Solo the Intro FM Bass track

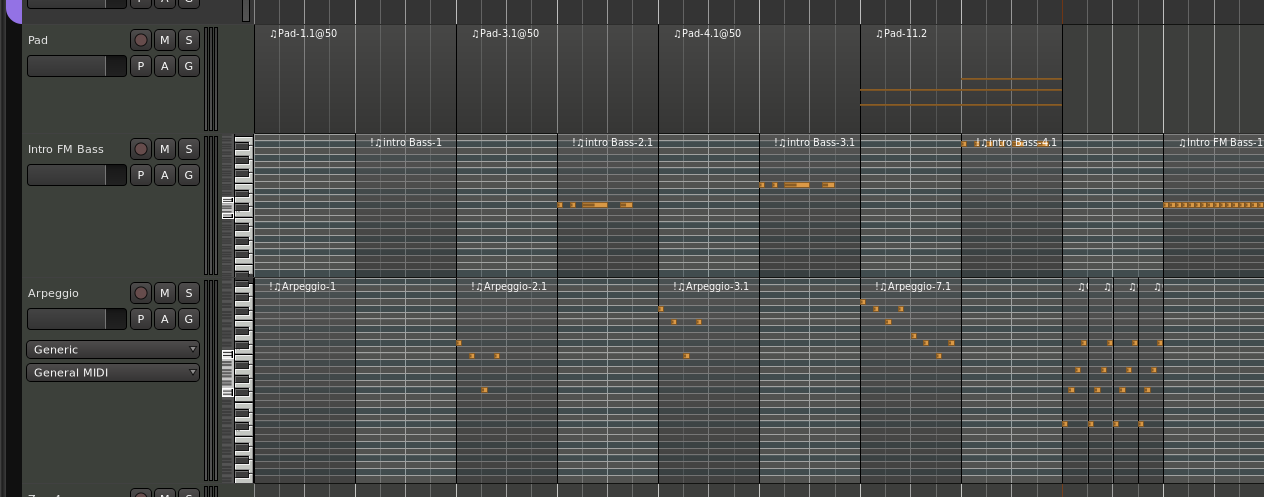point(188,149)
